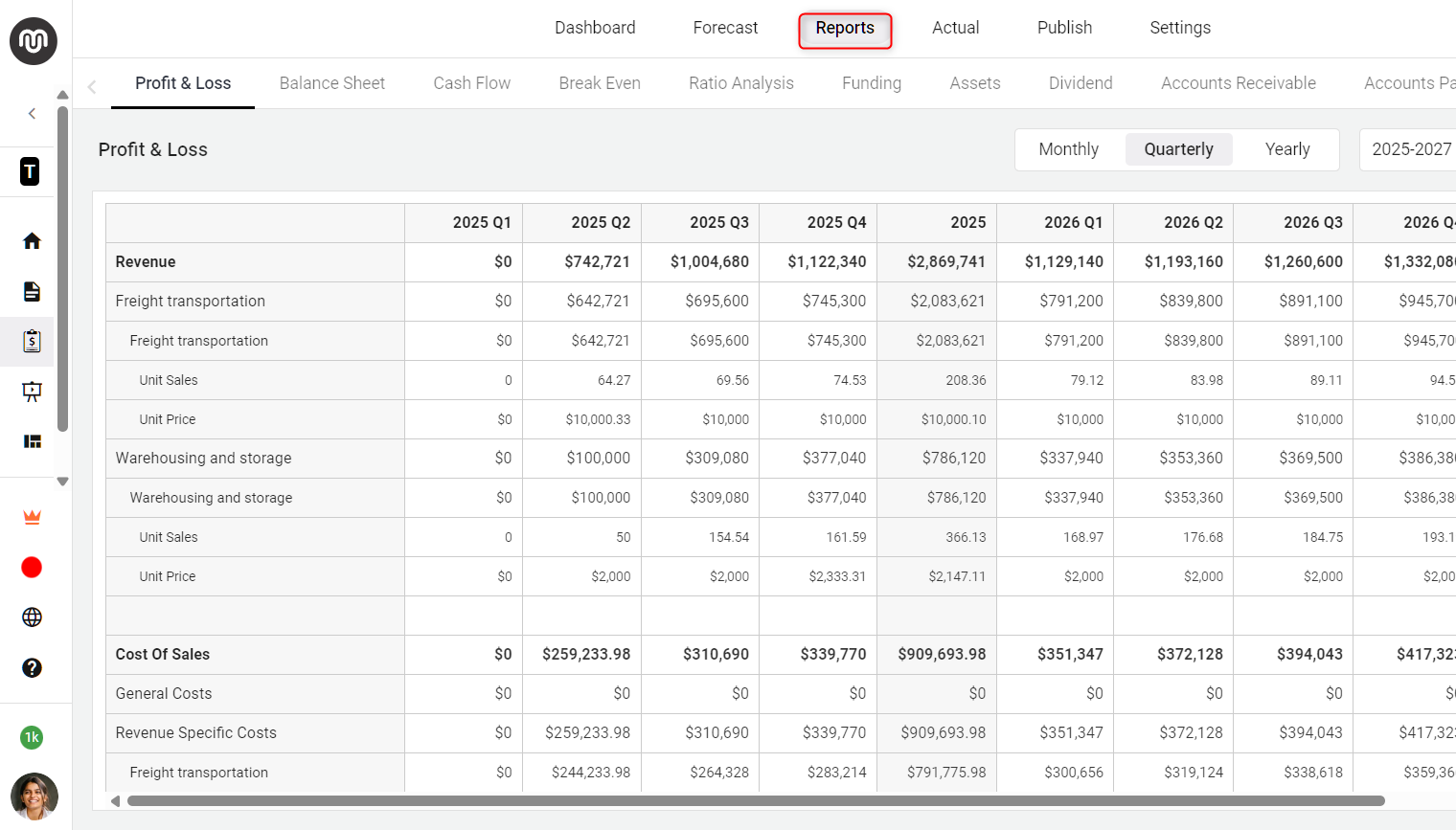The height and width of the screenshot is (830, 1456).
Task: Open the globe language icon
Action: 32,617
